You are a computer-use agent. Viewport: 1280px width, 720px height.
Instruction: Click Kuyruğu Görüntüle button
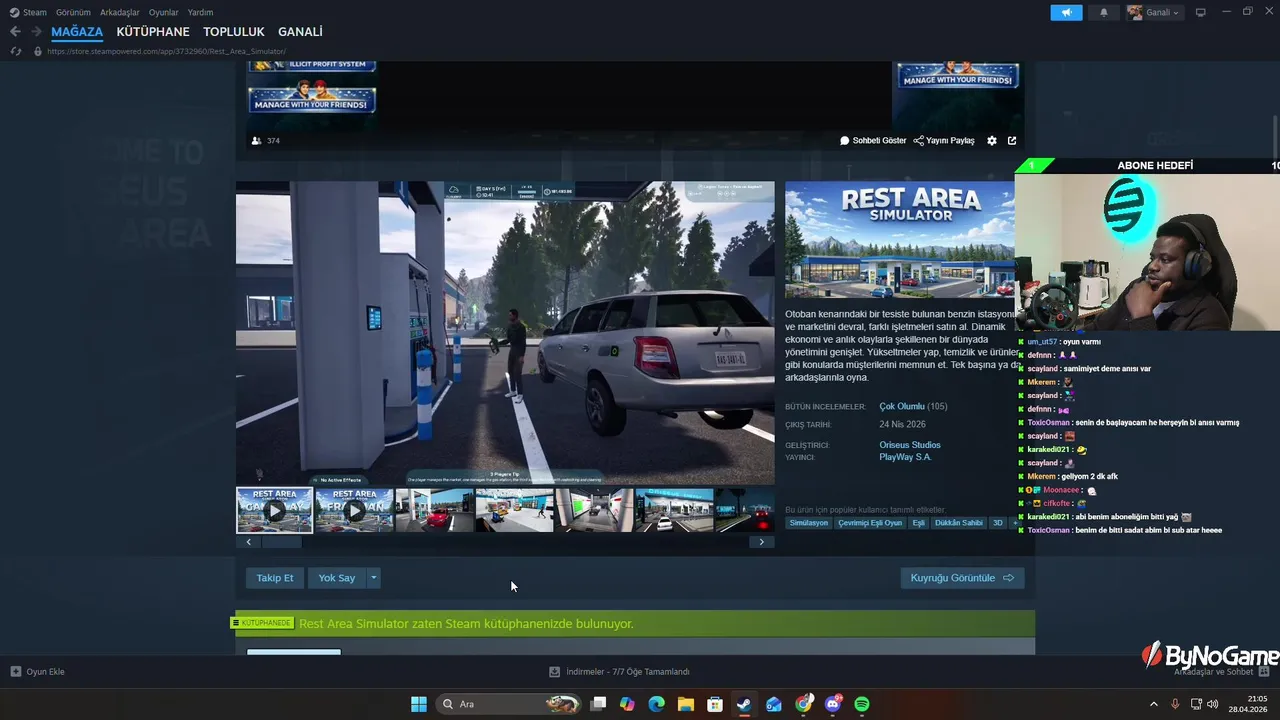pyautogui.click(x=962, y=578)
